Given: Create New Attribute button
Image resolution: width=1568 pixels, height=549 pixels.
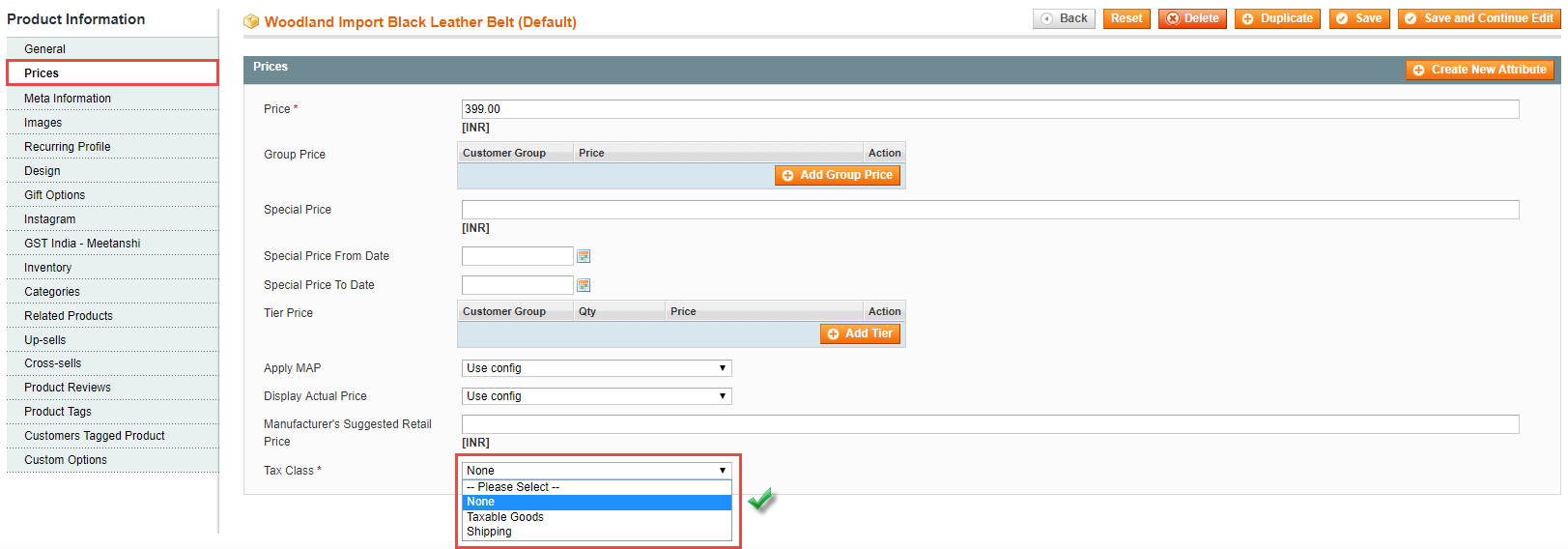Looking at the screenshot, I should (x=1480, y=70).
